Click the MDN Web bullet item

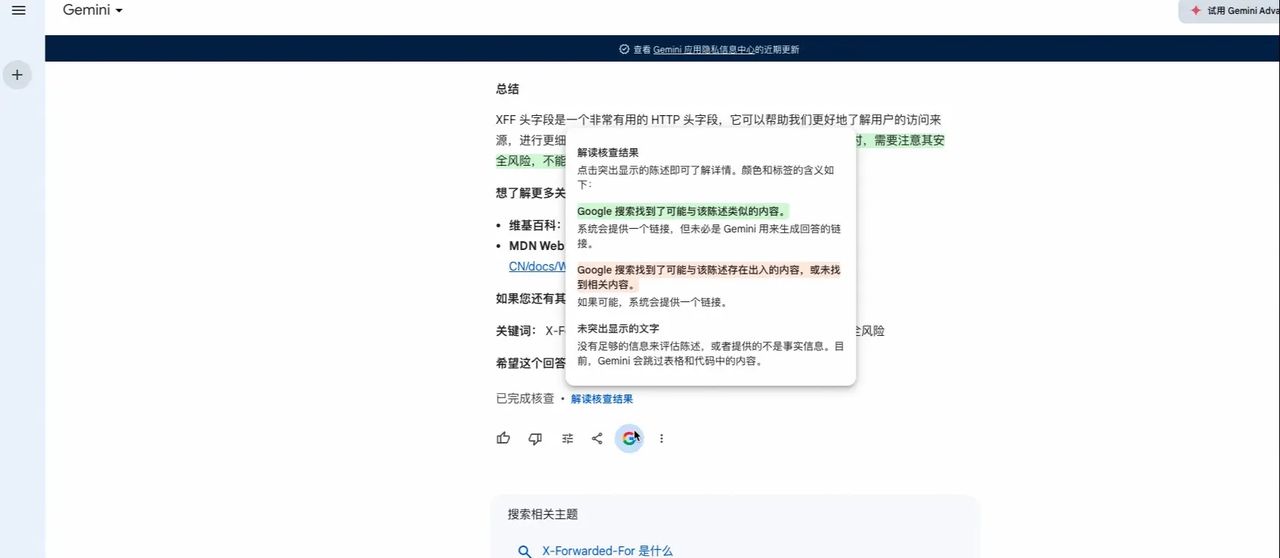click(x=537, y=246)
